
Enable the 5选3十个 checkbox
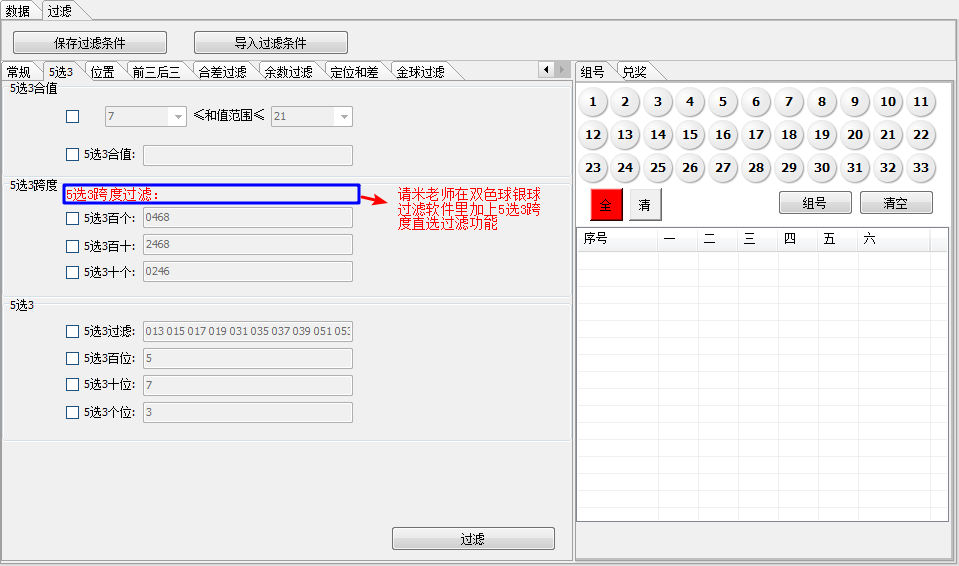point(72,272)
